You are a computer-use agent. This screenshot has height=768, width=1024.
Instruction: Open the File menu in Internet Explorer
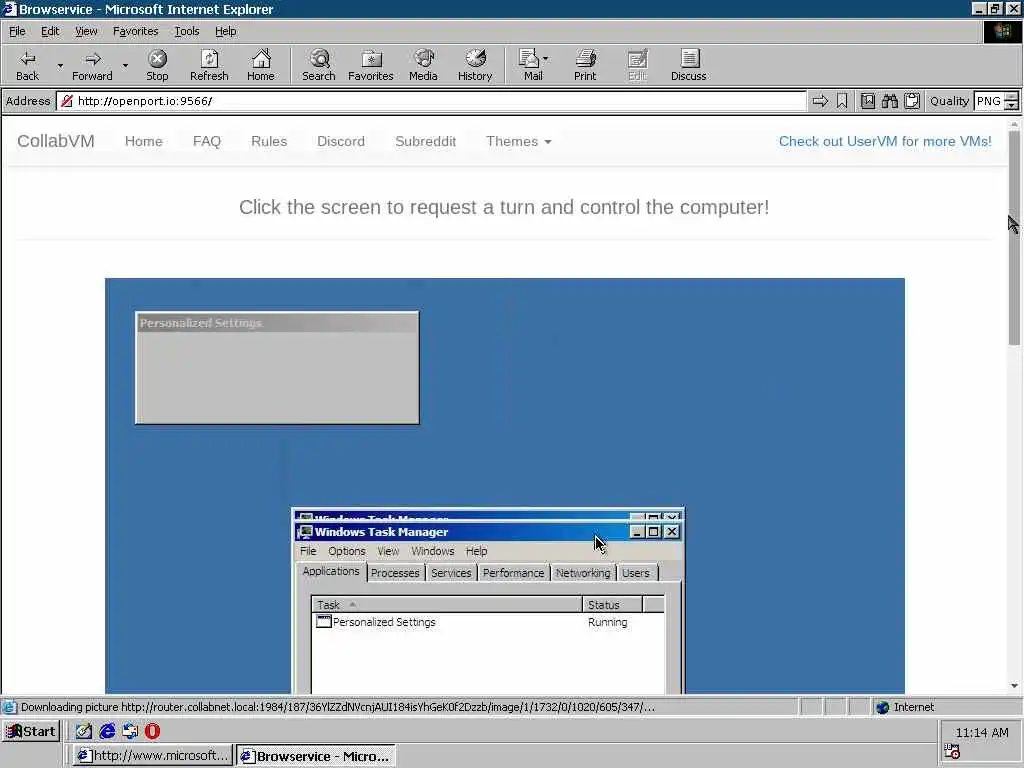(x=17, y=31)
